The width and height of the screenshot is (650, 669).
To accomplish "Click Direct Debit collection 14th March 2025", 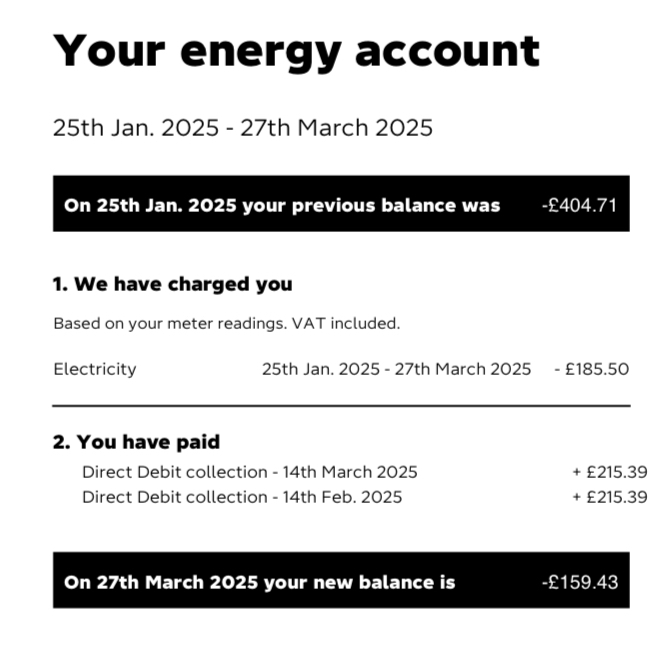I will tap(250, 472).
